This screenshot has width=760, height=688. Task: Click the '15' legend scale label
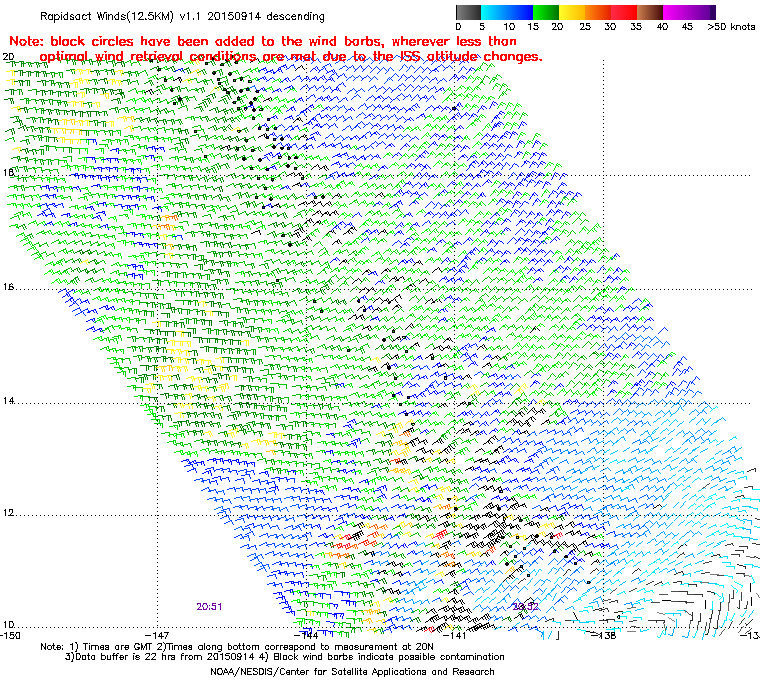[x=533, y=27]
